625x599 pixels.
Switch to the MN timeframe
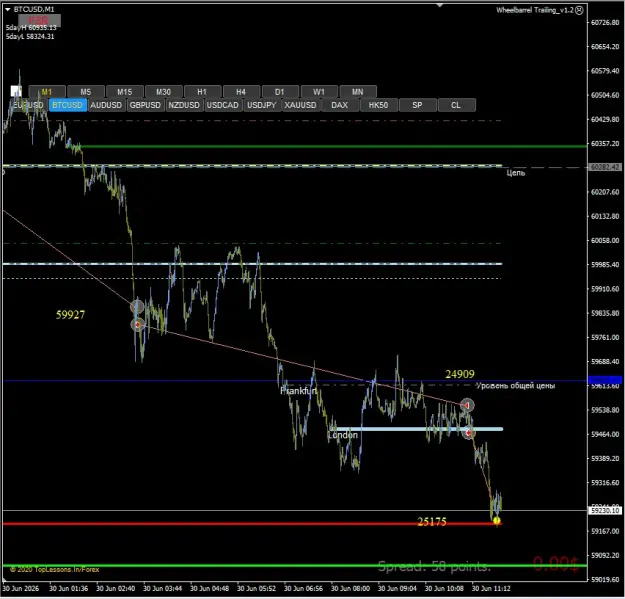click(x=358, y=92)
